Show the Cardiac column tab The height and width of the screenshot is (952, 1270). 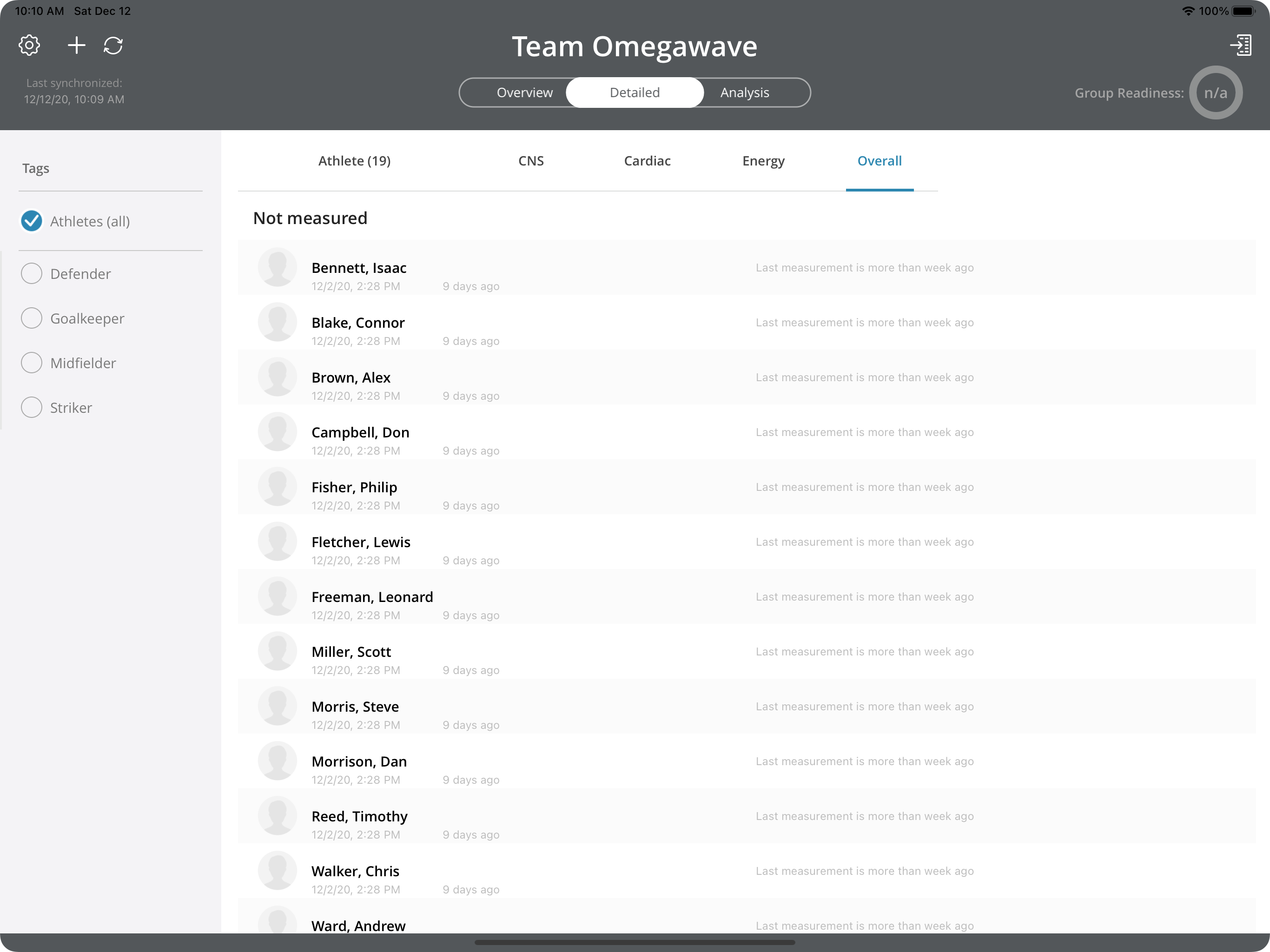647,161
